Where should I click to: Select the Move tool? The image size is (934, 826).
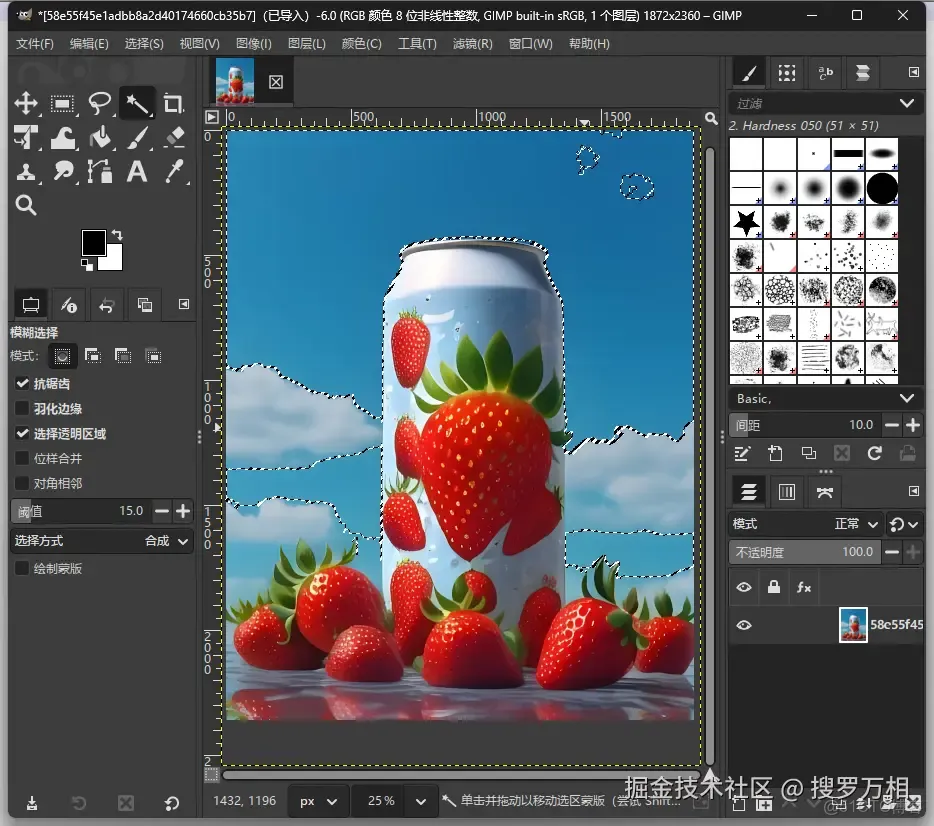[x=26, y=103]
